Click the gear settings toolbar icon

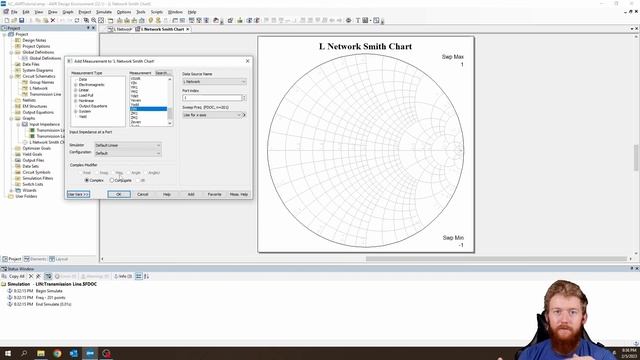coord(349,20)
